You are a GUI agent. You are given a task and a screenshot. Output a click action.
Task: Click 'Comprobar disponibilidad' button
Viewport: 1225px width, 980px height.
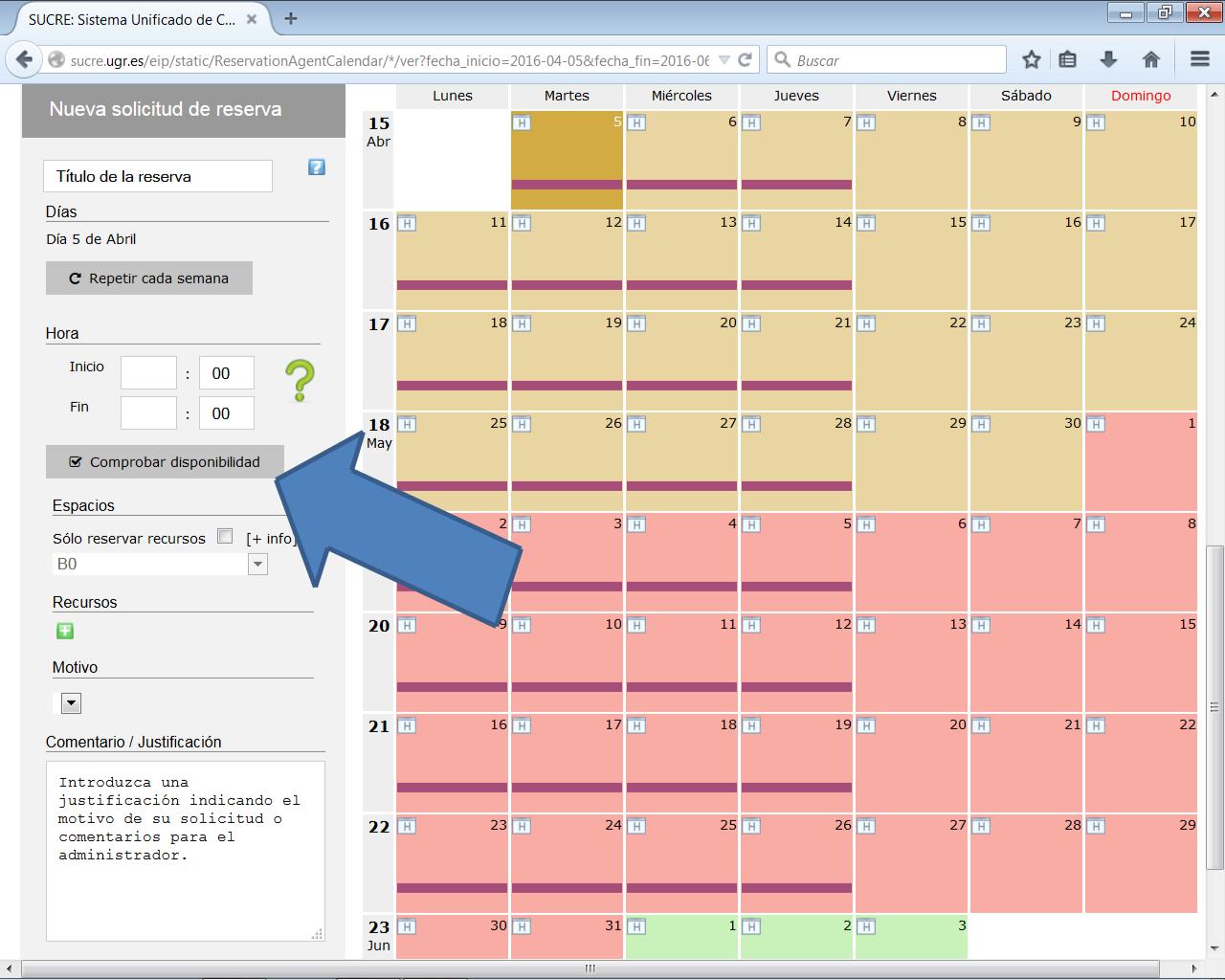(x=166, y=462)
